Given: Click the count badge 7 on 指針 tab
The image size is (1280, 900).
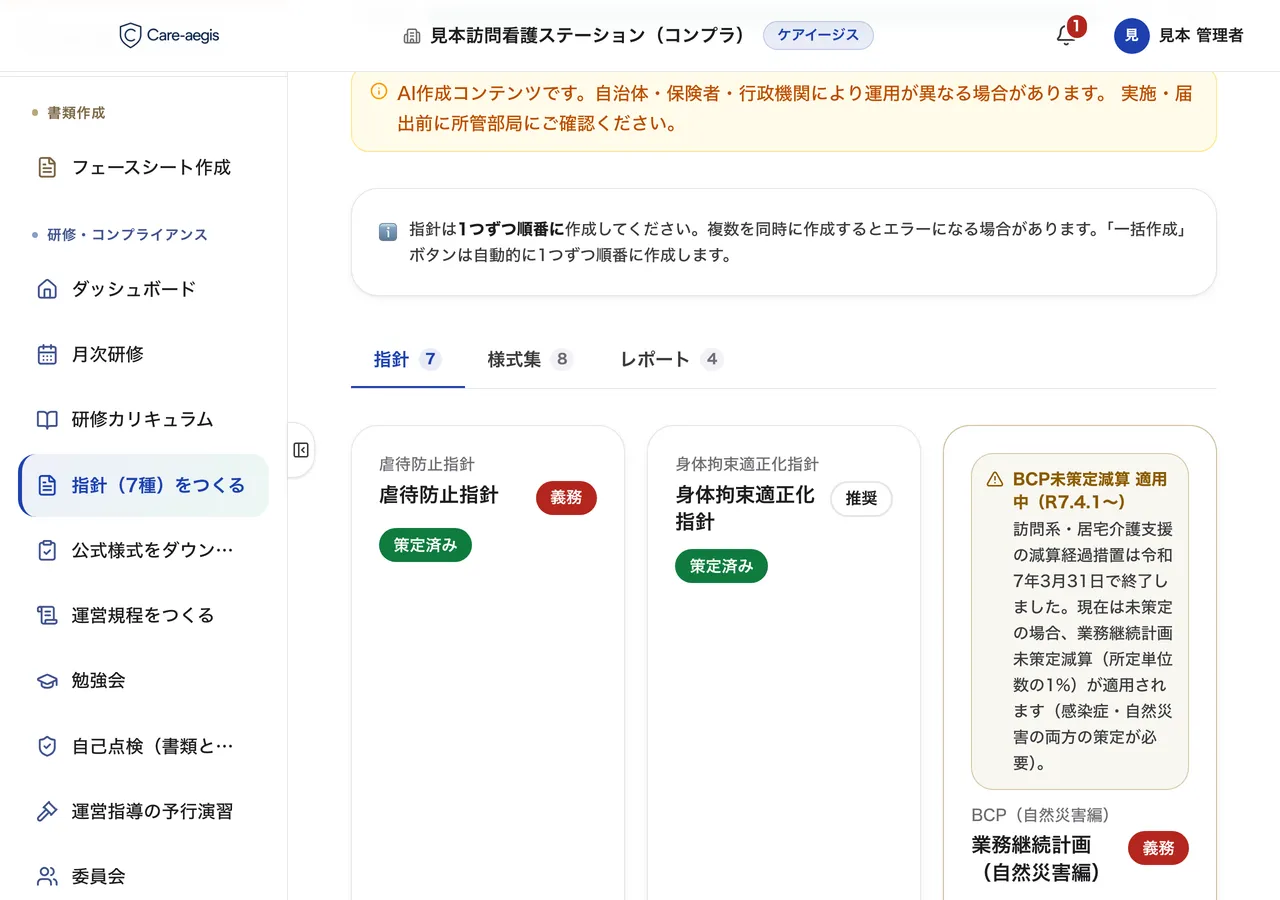Looking at the screenshot, I should [430, 359].
